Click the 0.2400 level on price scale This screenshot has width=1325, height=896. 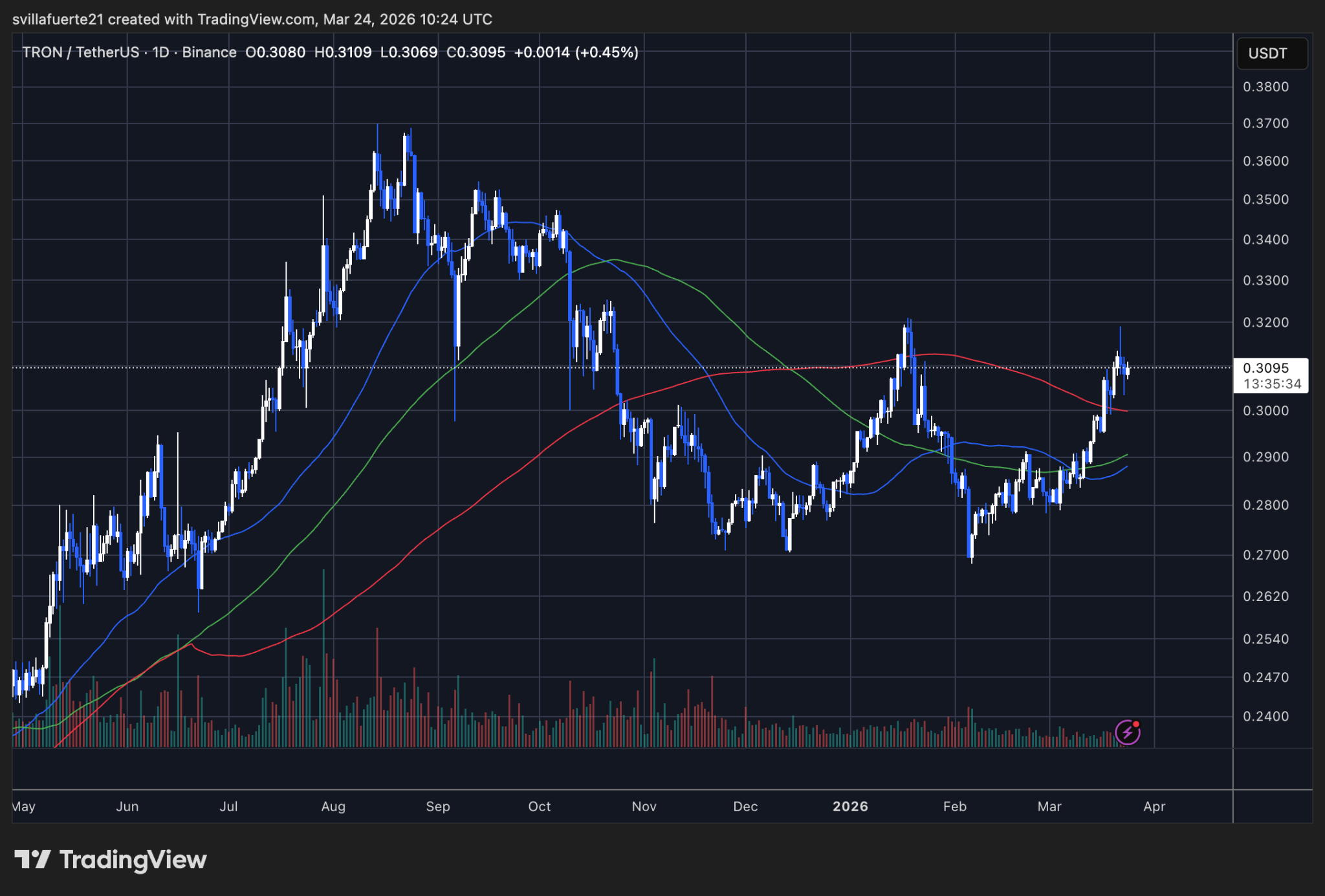(x=1265, y=716)
